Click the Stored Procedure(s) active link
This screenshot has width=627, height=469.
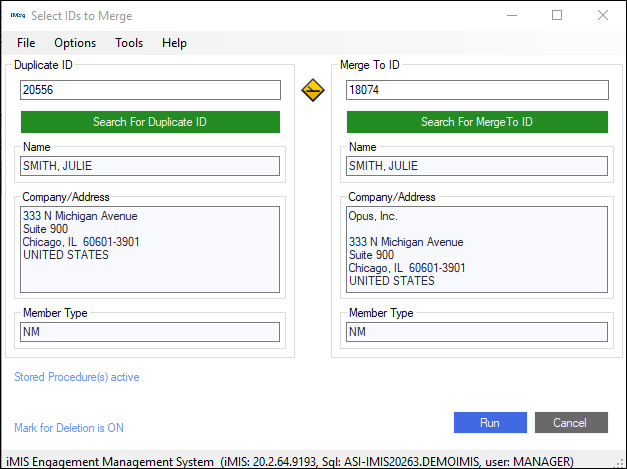click(77, 377)
